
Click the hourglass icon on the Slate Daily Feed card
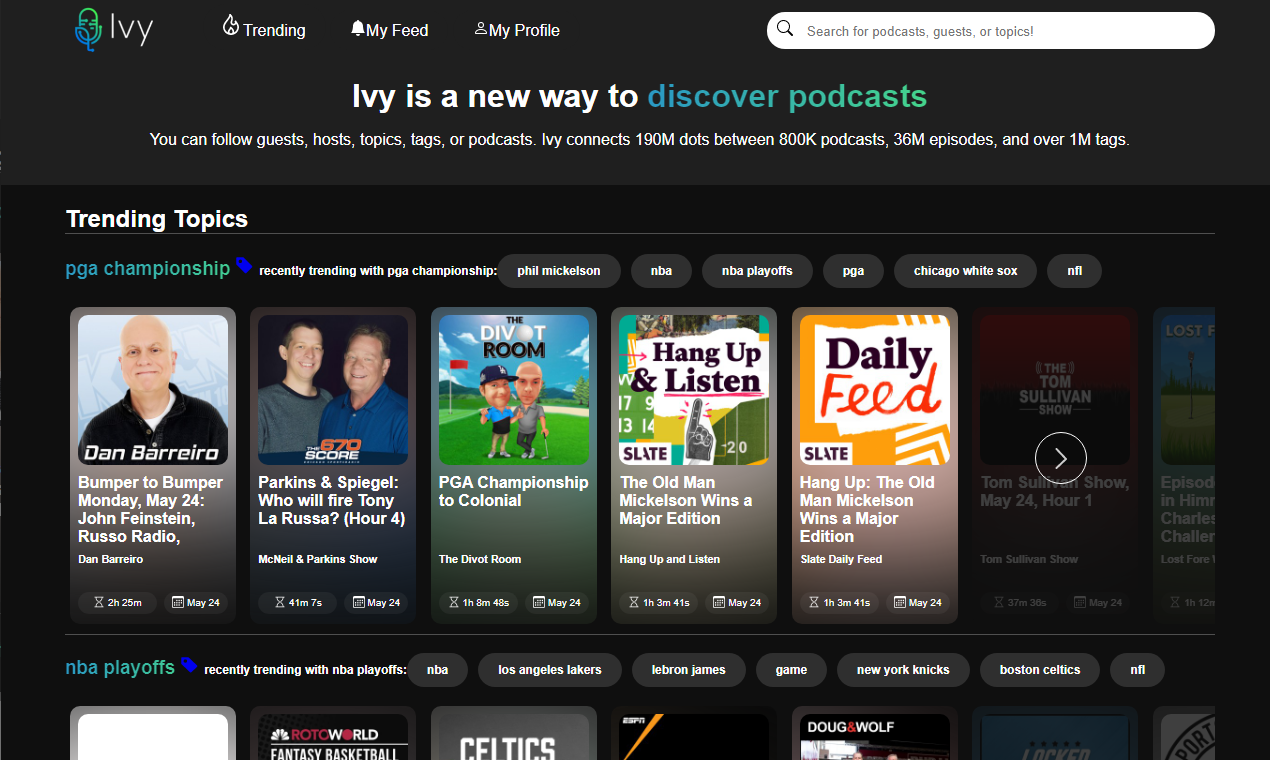click(x=812, y=602)
